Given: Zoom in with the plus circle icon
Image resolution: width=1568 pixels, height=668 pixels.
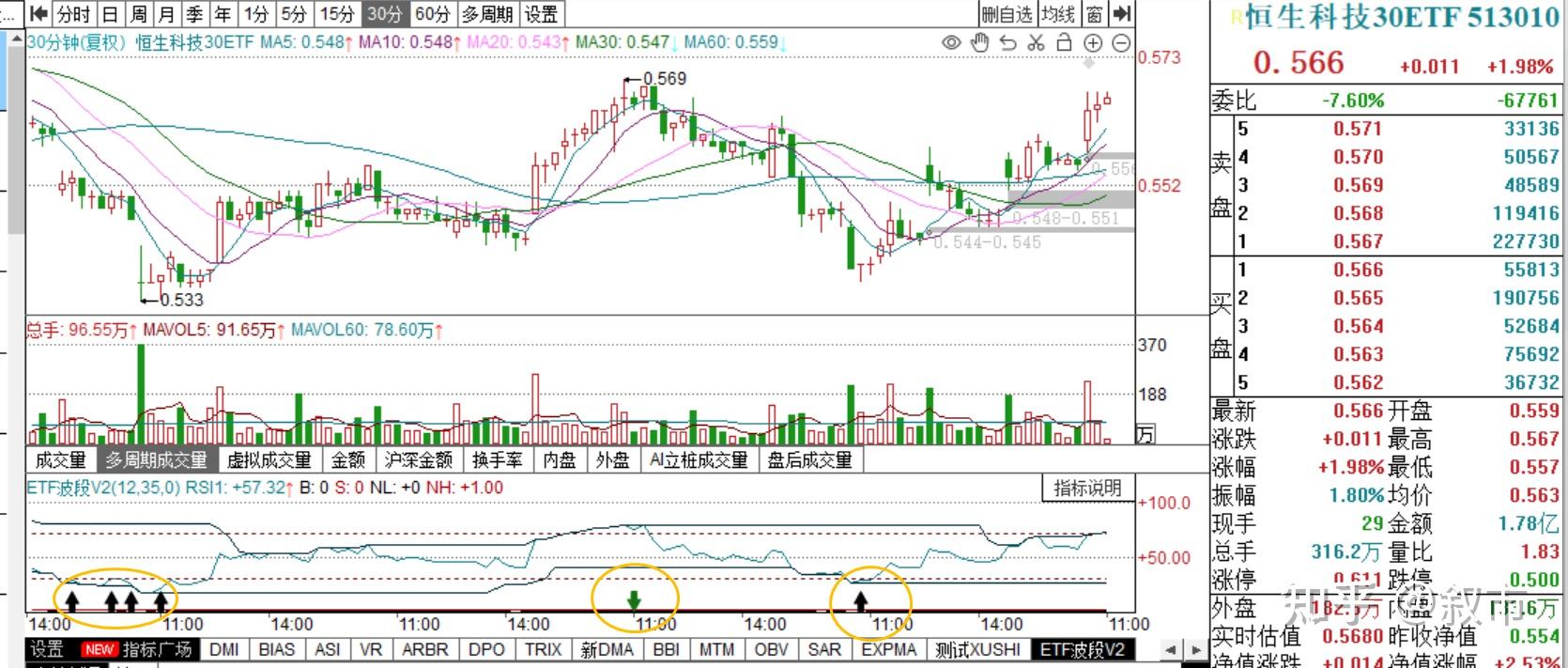Looking at the screenshot, I should click(1093, 43).
